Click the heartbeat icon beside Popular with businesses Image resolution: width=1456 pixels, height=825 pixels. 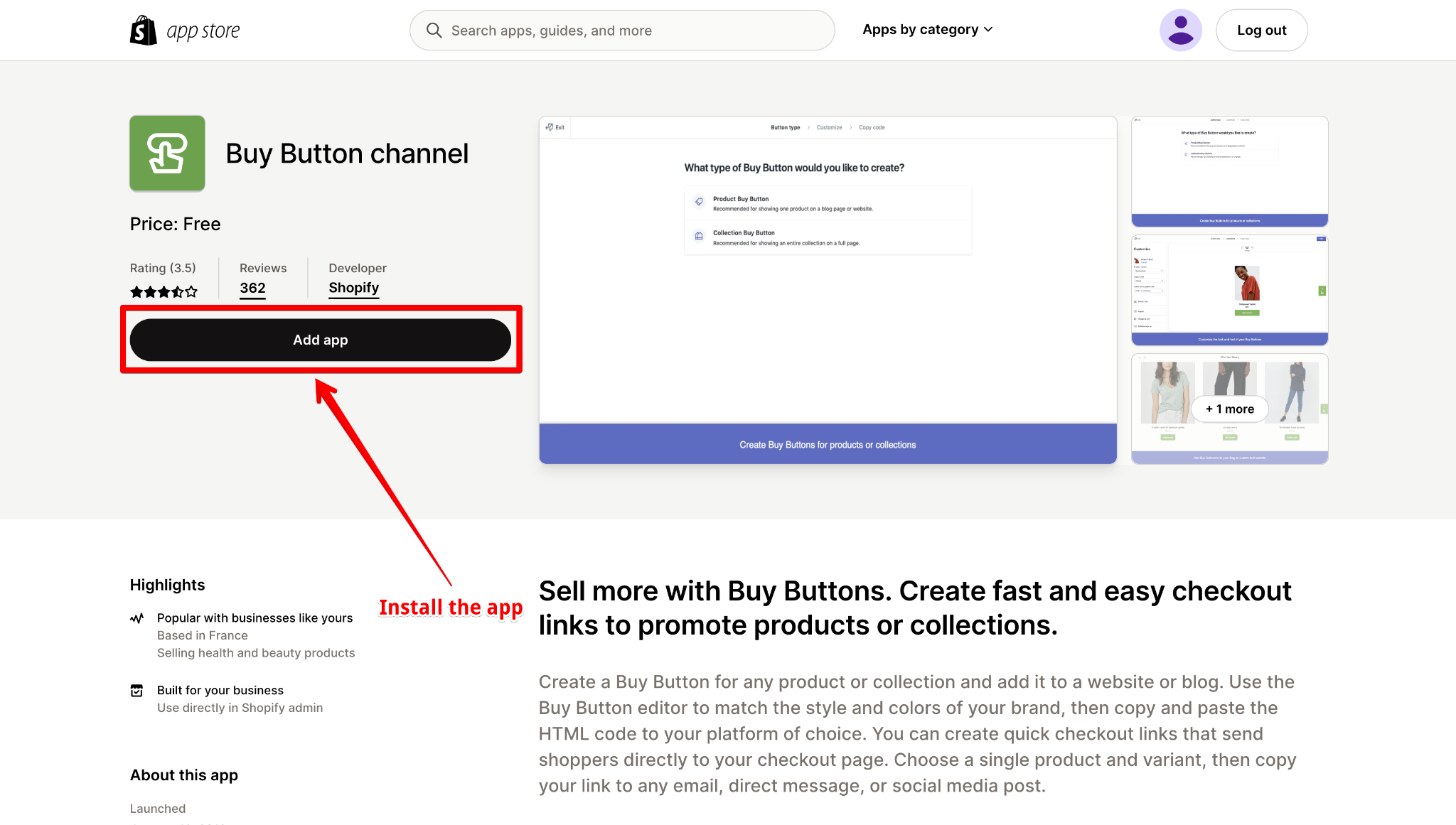pyautogui.click(x=136, y=618)
